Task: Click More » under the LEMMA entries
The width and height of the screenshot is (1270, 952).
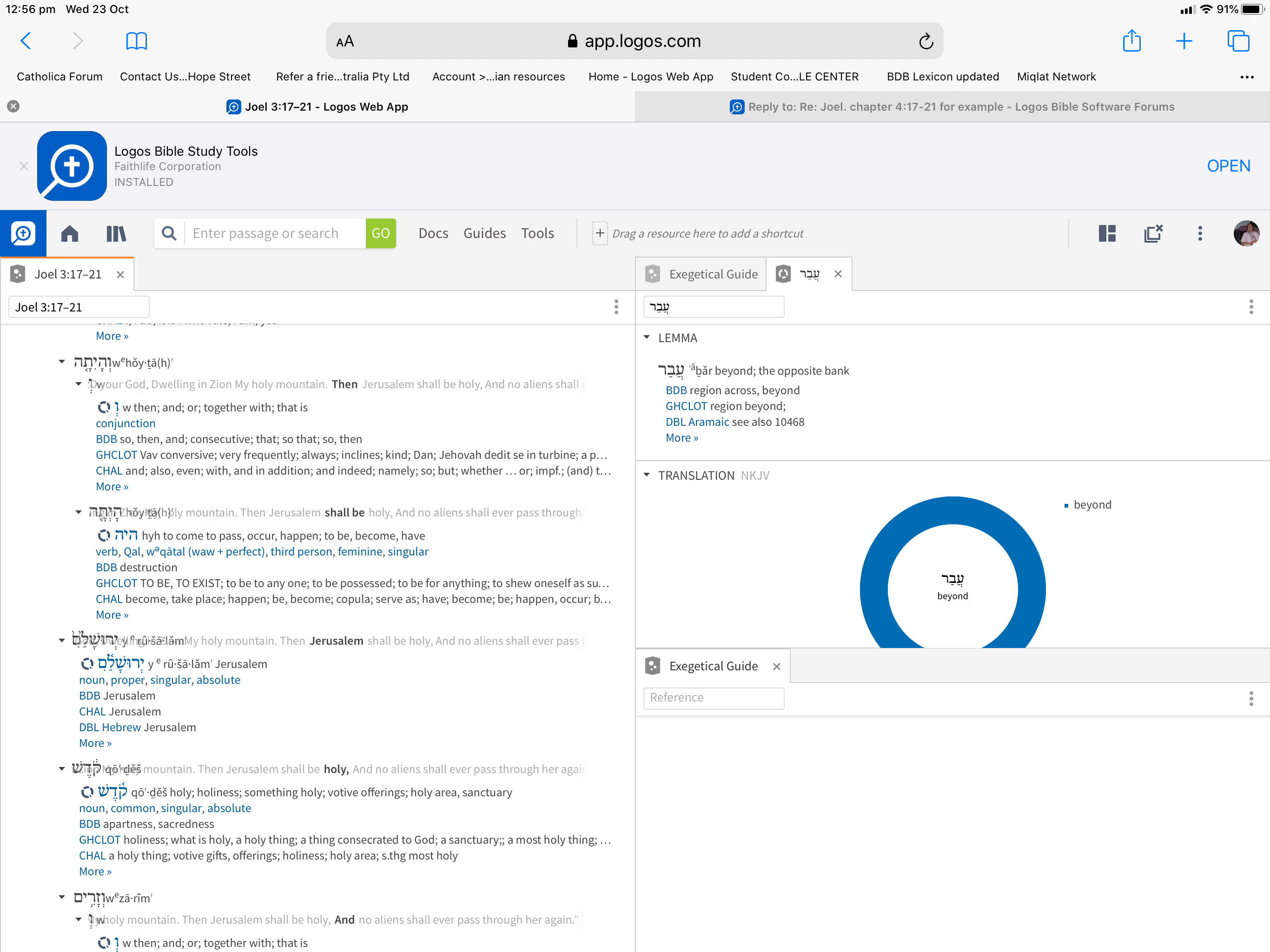Action: click(x=681, y=437)
